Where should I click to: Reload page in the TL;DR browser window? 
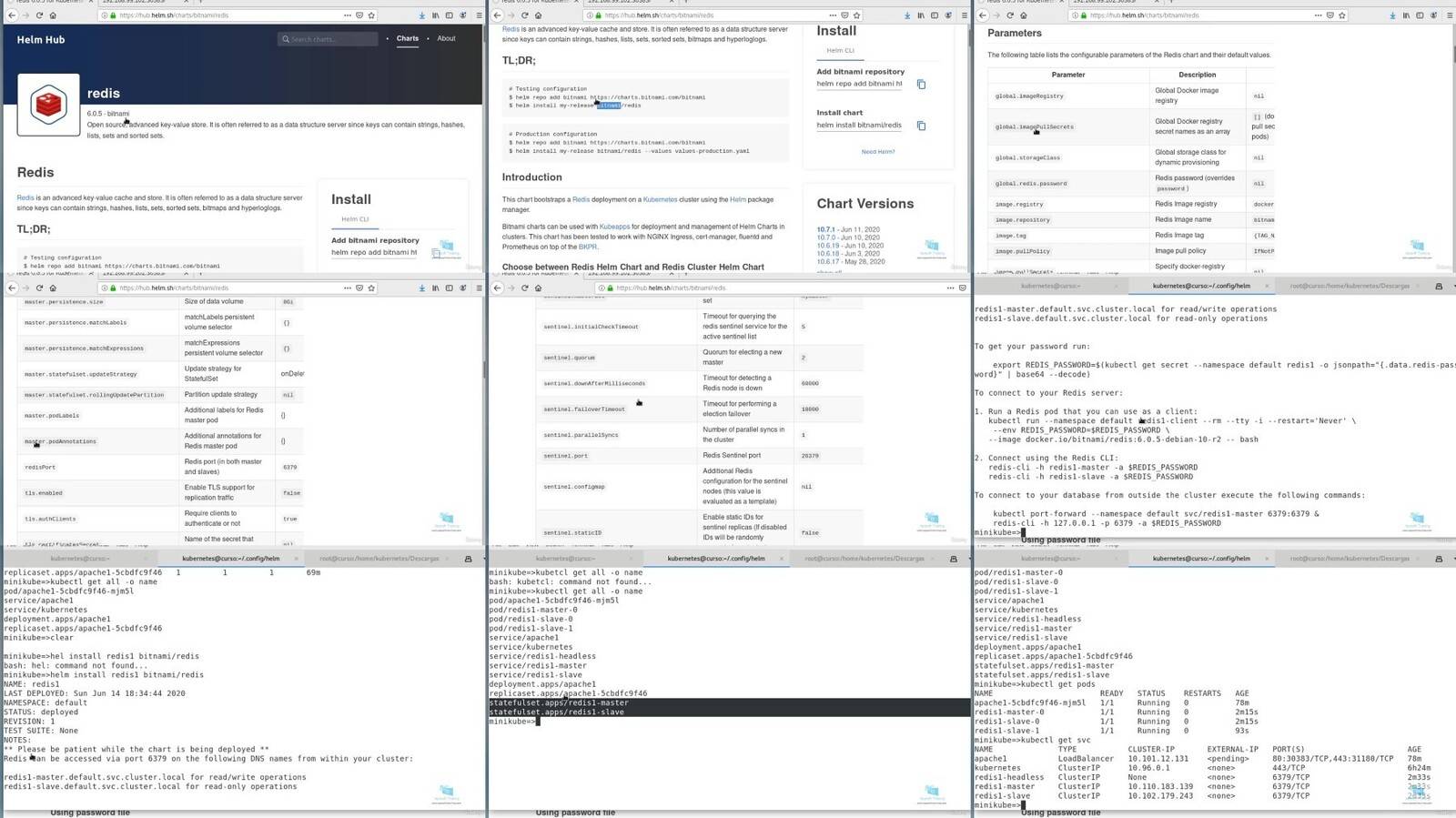[524, 15]
